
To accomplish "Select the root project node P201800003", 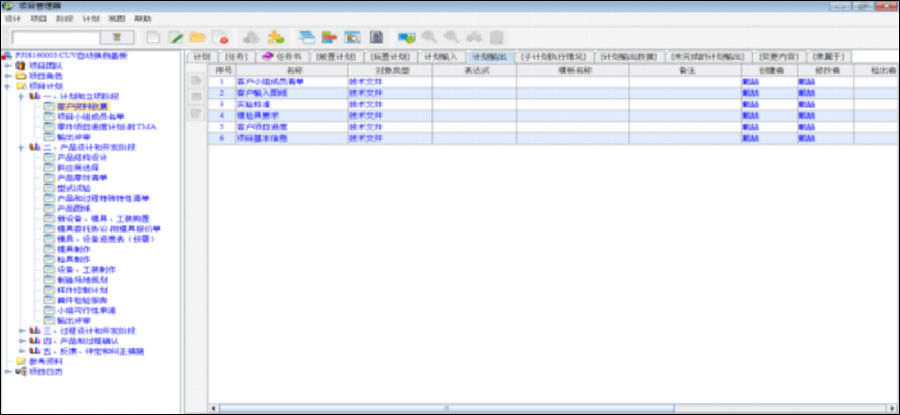I will coord(69,55).
